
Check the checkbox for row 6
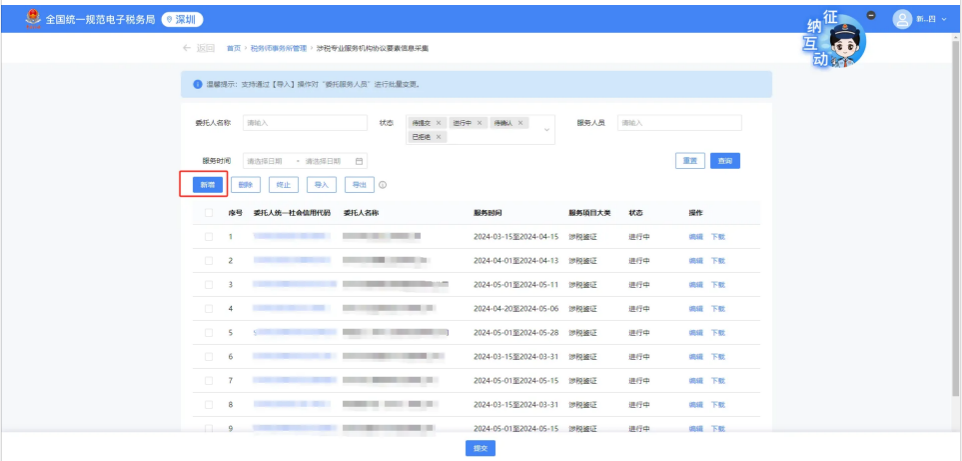click(209, 357)
